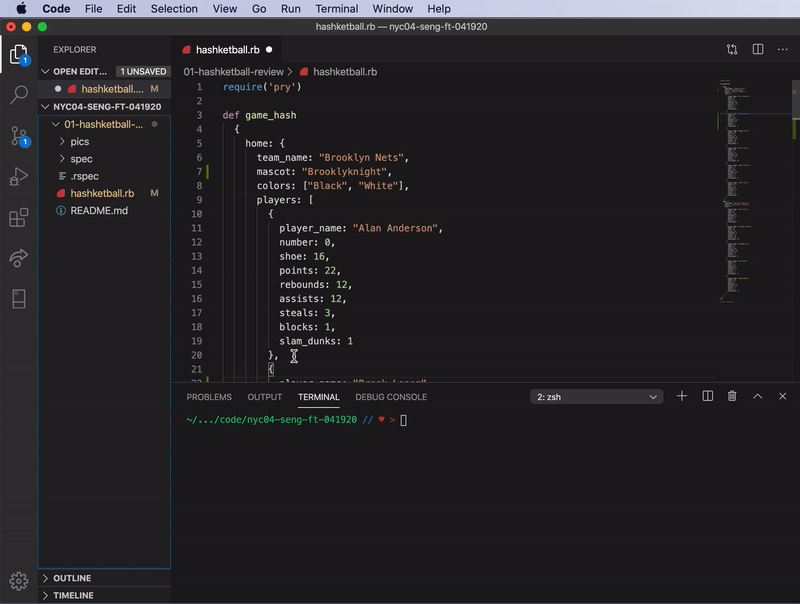Click the "Brooklyn Nets" string in code
Screen dimensions: 800x604
click(x=361, y=158)
